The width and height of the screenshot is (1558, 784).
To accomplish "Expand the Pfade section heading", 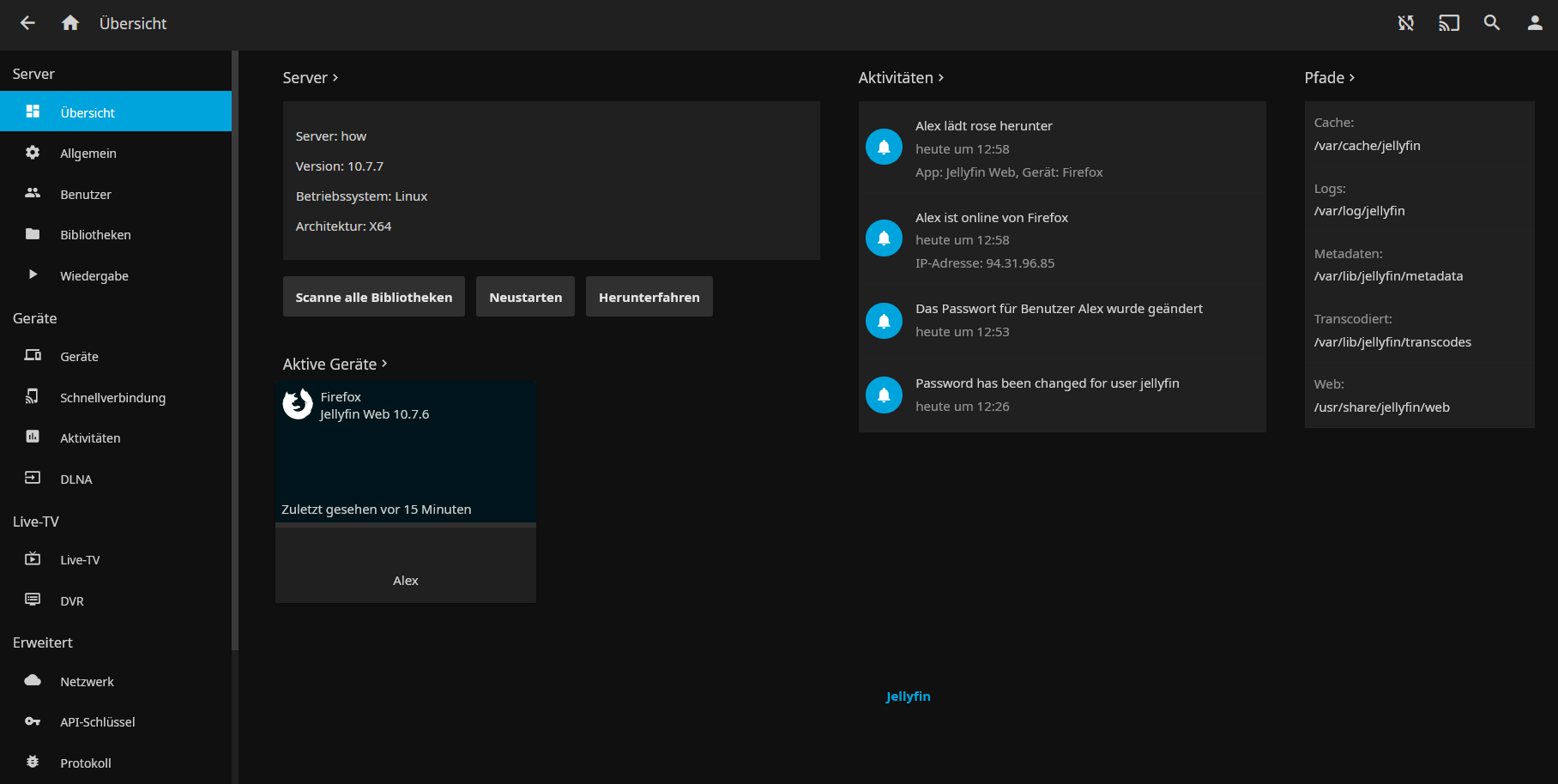I will tap(1329, 78).
